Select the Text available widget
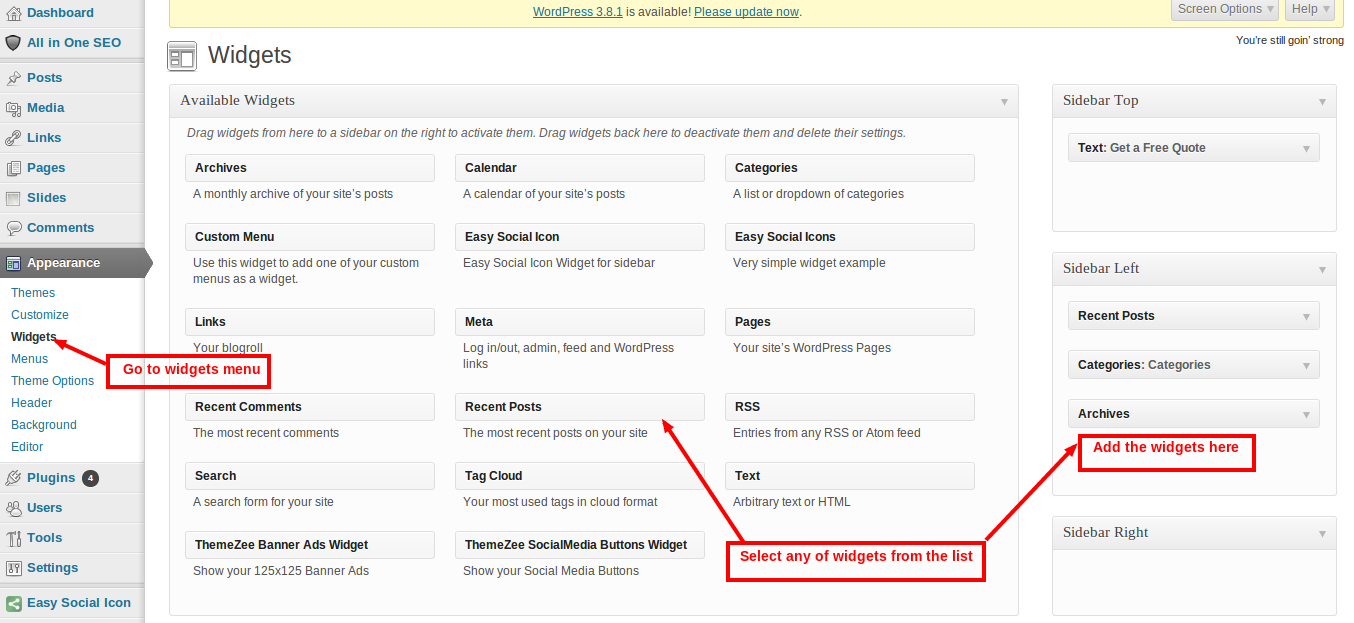This screenshot has width=1354, height=623. click(x=850, y=476)
